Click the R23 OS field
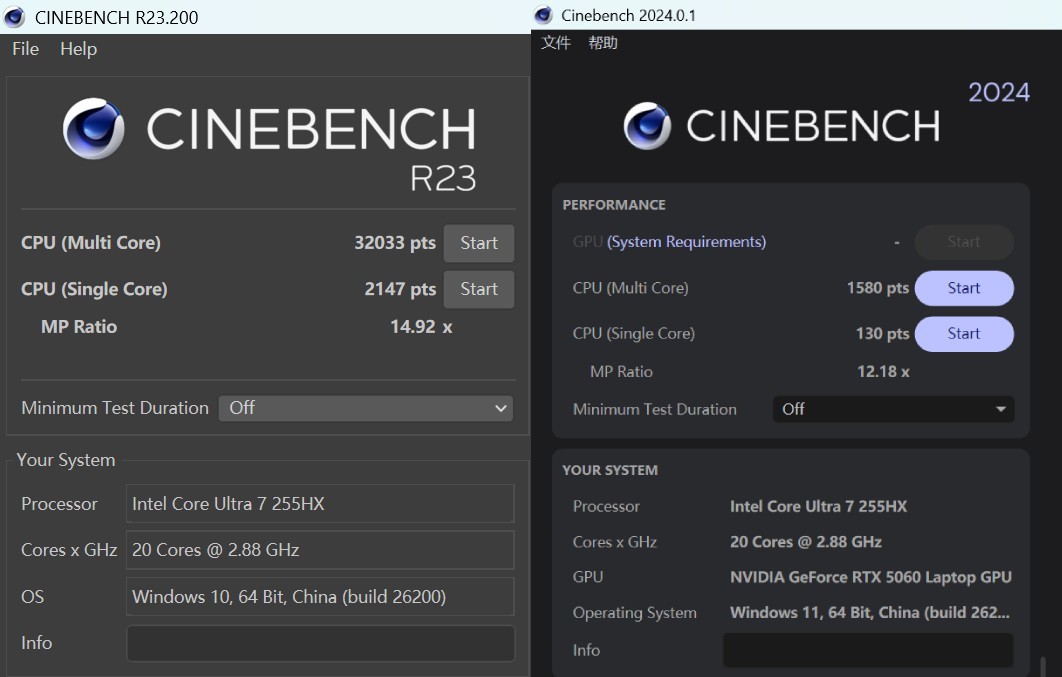 click(320, 596)
